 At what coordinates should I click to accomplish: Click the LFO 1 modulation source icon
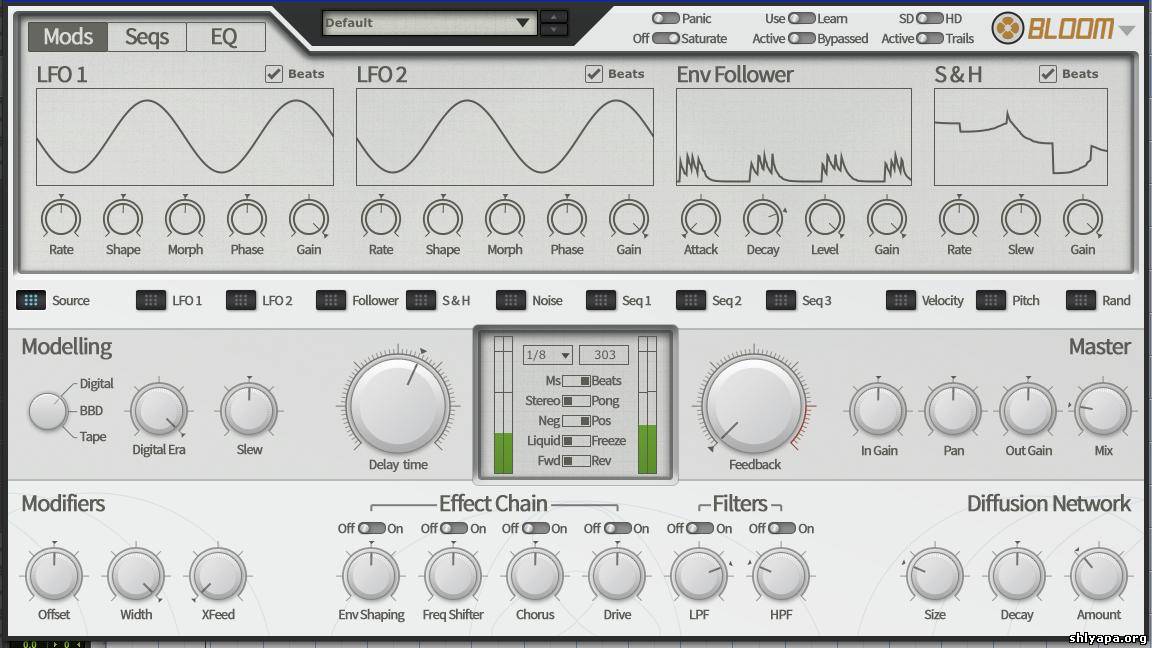(151, 300)
